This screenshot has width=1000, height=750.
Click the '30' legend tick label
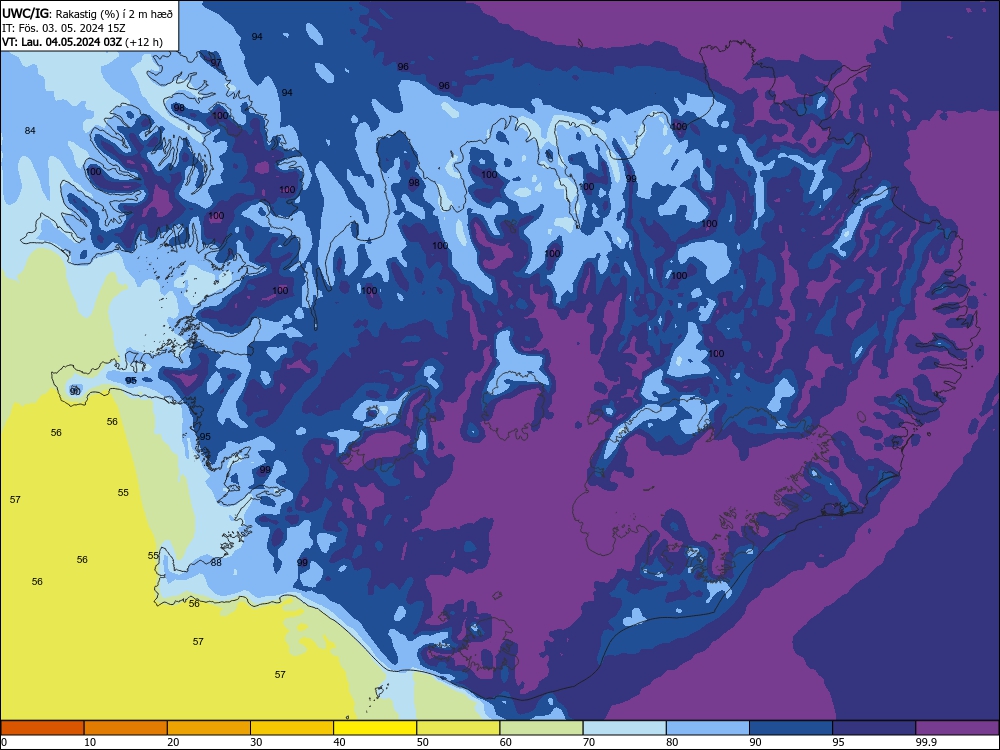256,742
